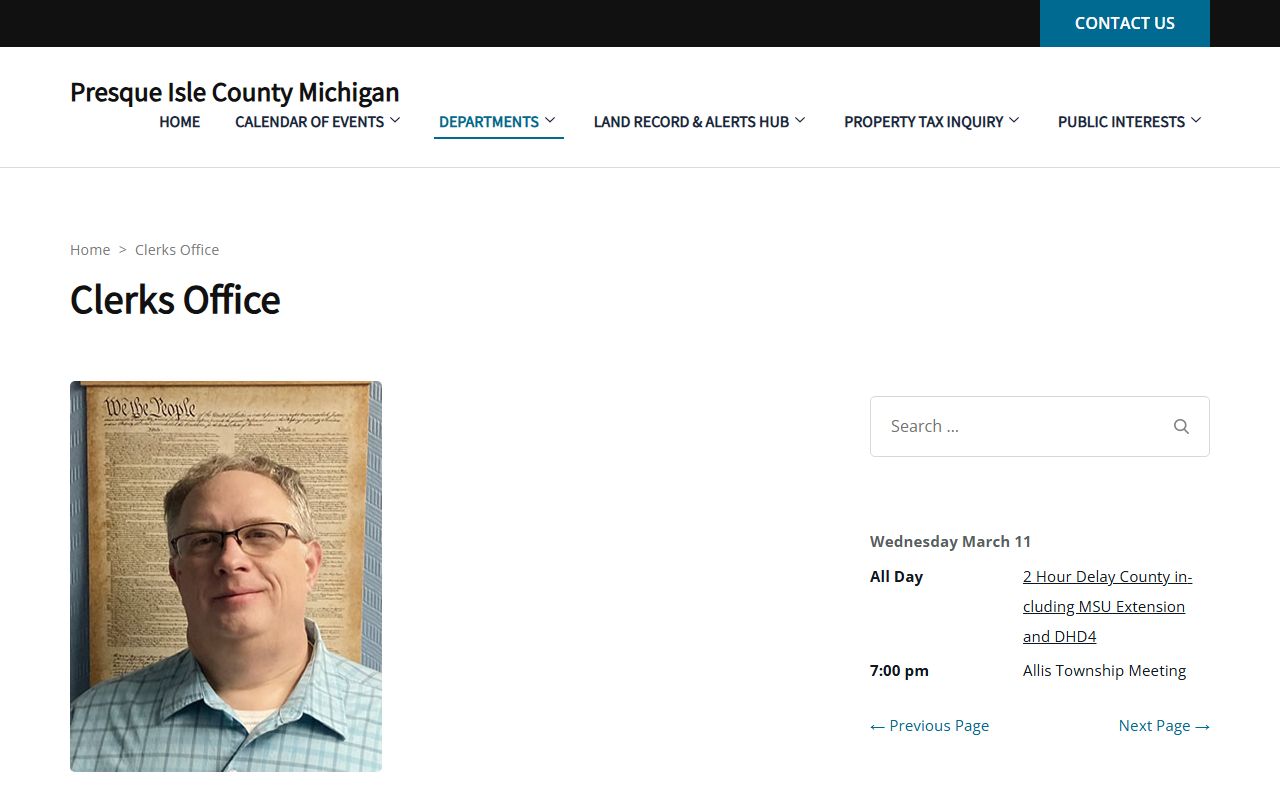Click the Presque Isle County Michigan site title
Viewport: 1280px width, 800px height.
tap(234, 92)
